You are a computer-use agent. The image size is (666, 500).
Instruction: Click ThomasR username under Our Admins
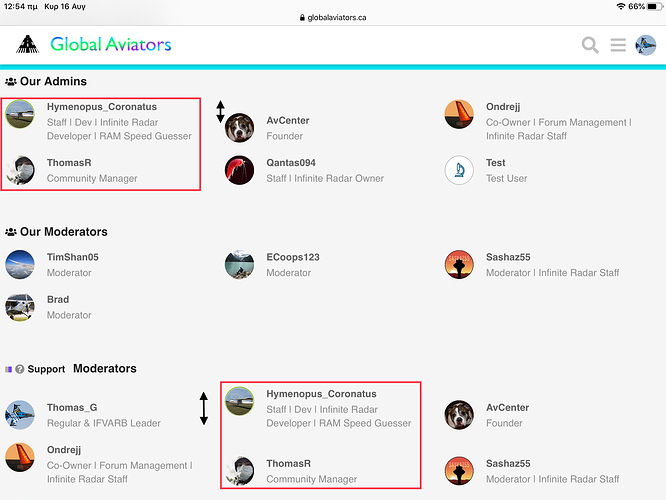click(x=69, y=163)
